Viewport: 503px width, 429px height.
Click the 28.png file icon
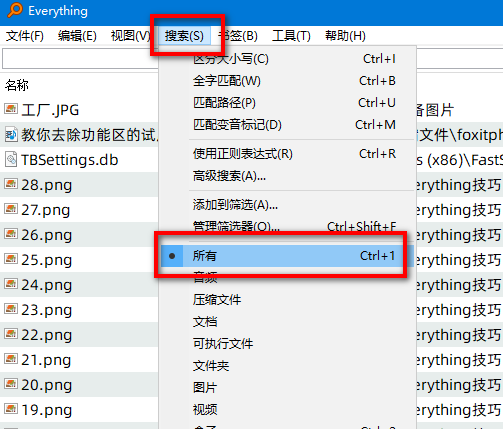click(11, 184)
